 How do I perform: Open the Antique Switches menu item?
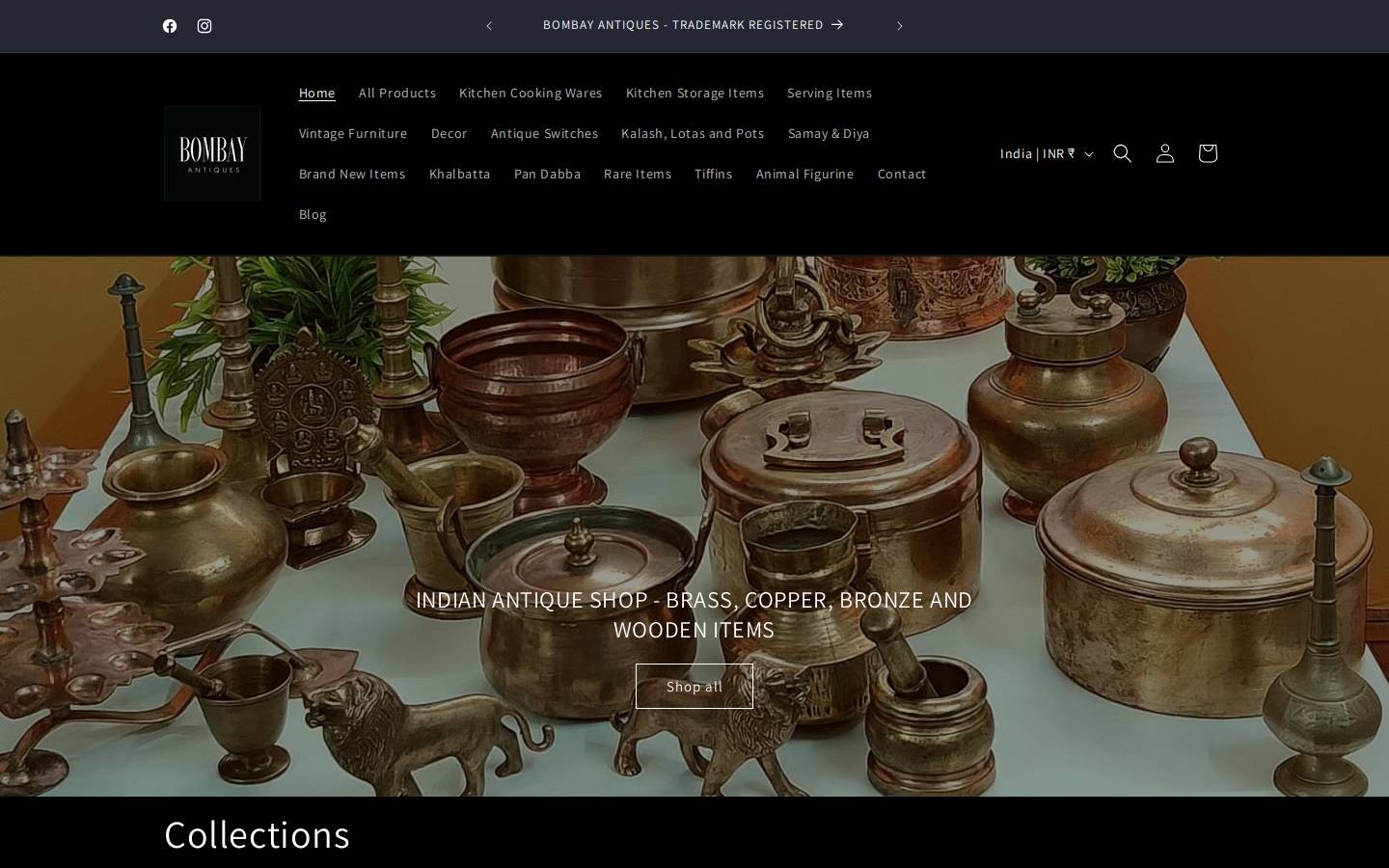[544, 133]
